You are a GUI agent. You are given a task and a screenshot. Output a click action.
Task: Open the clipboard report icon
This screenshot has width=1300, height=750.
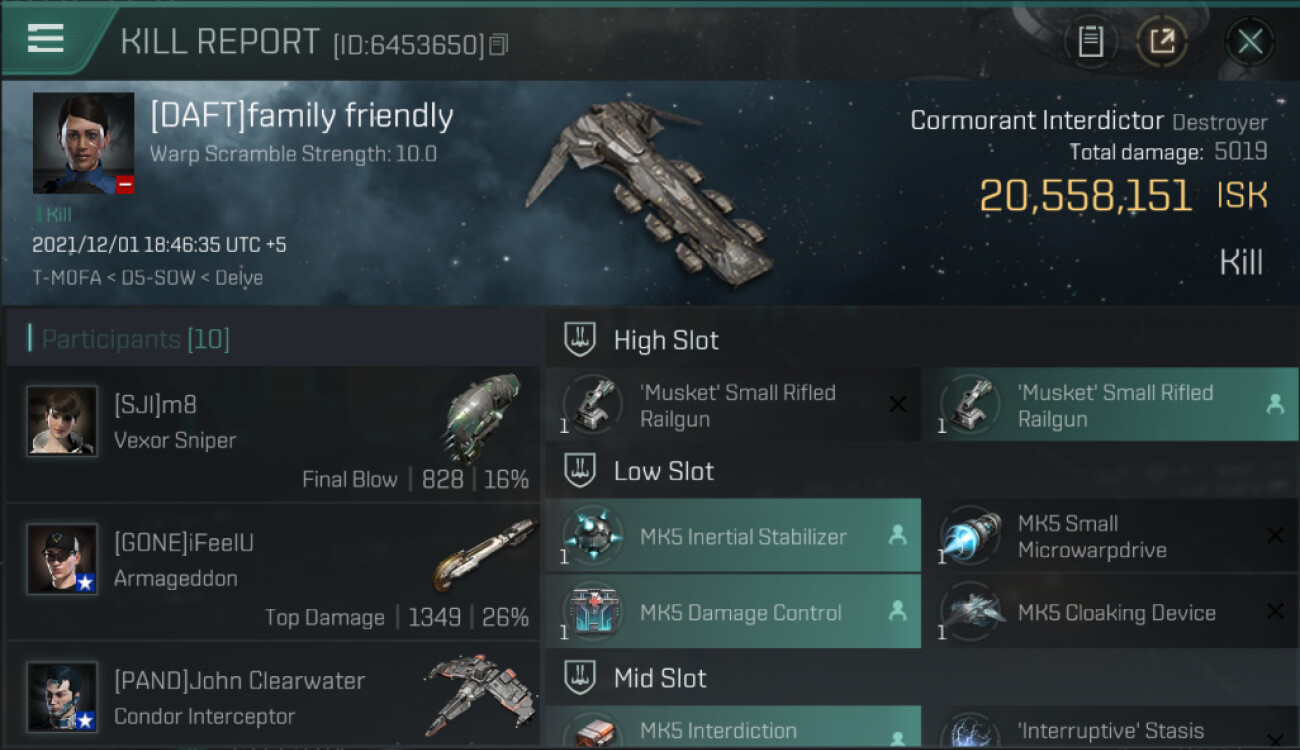tap(1090, 42)
